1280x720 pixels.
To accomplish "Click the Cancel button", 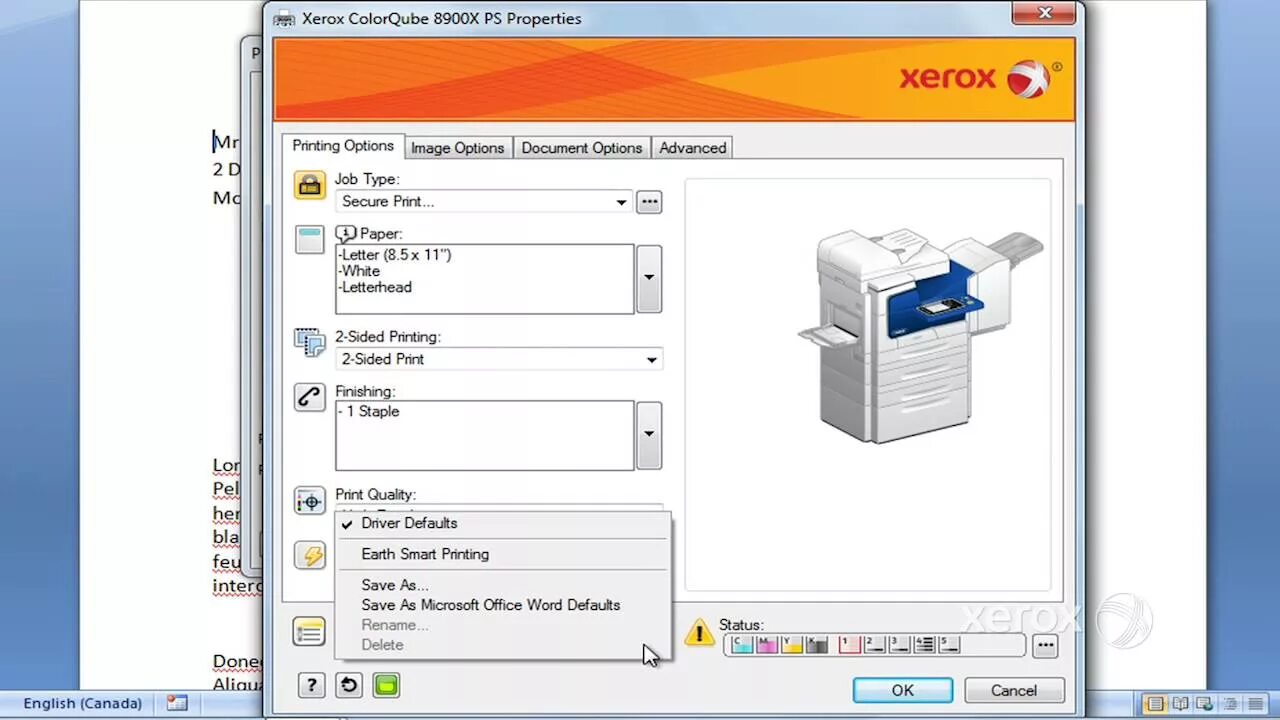I will pos(1014,690).
